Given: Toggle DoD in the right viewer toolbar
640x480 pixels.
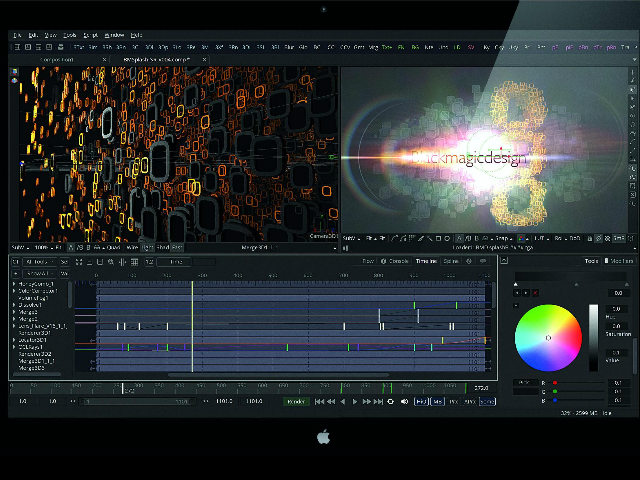Looking at the screenshot, I should coord(575,238).
